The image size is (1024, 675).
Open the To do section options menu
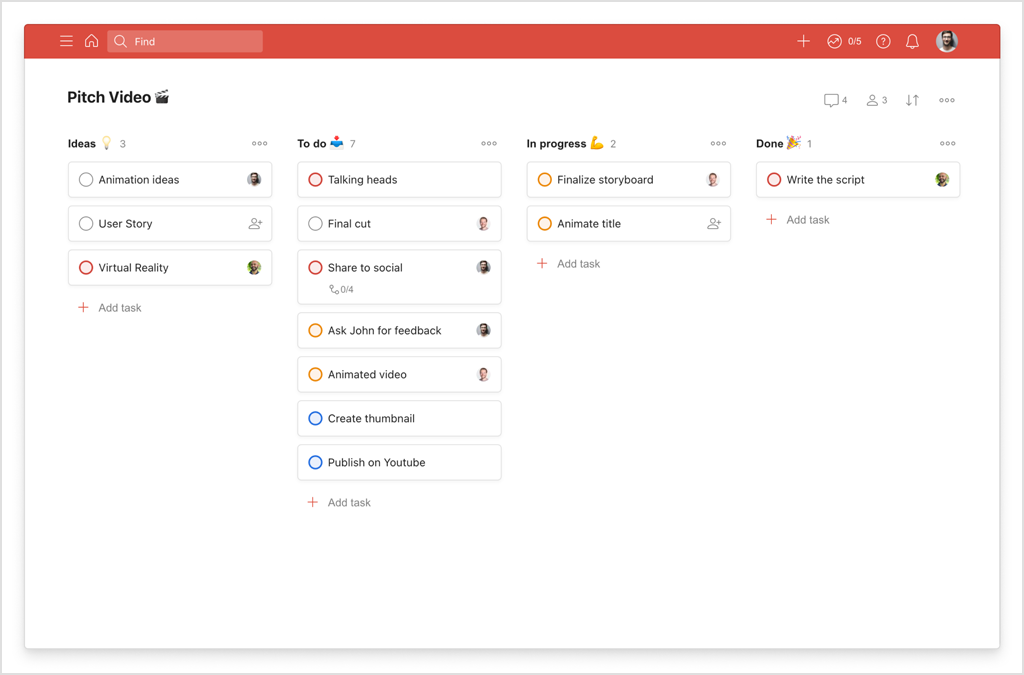pos(488,143)
